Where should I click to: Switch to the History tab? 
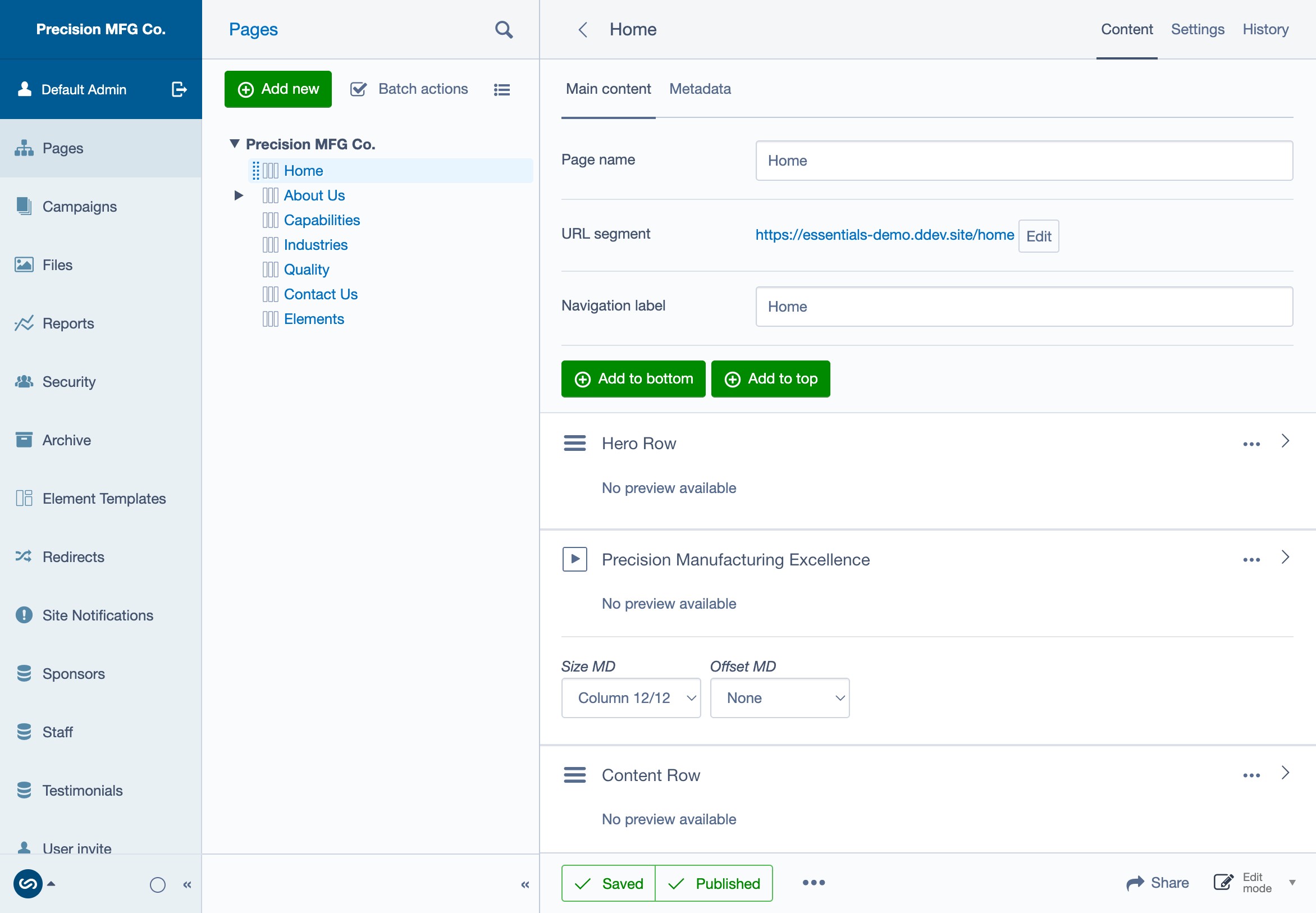point(1265,30)
